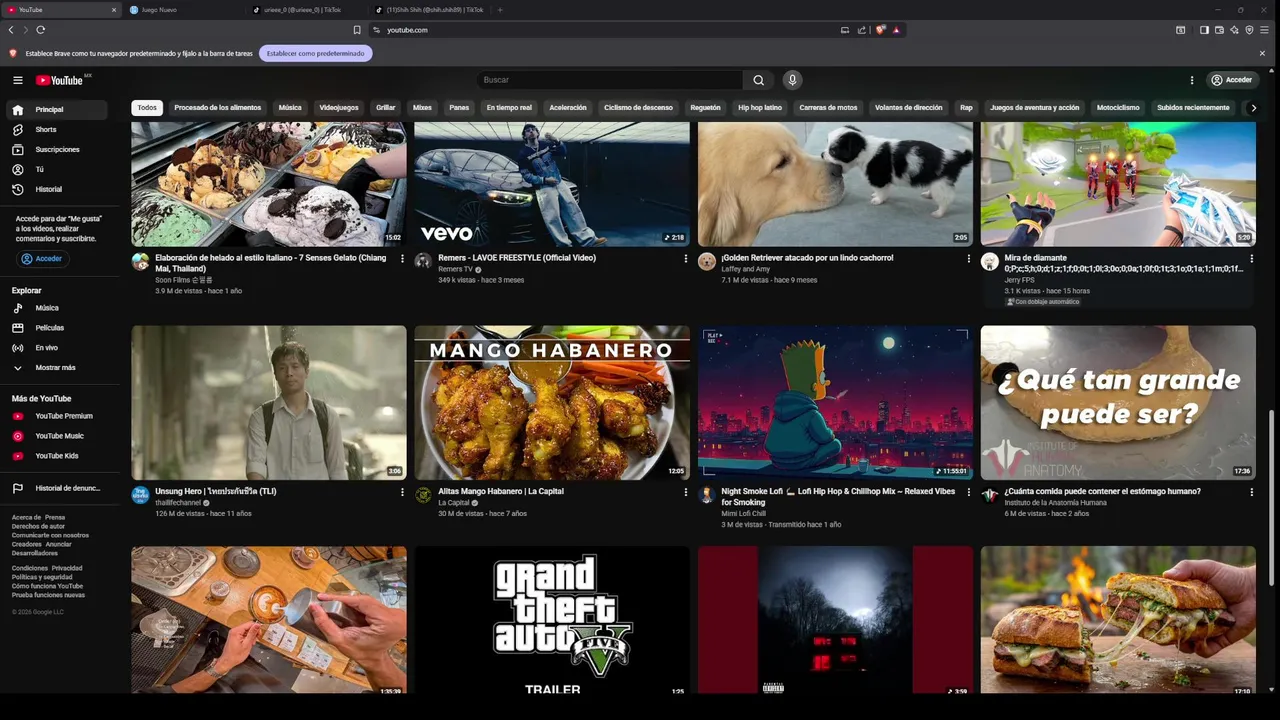1280x720 pixels.
Task: Click Soon Films channel avatar
Action: click(x=140, y=262)
